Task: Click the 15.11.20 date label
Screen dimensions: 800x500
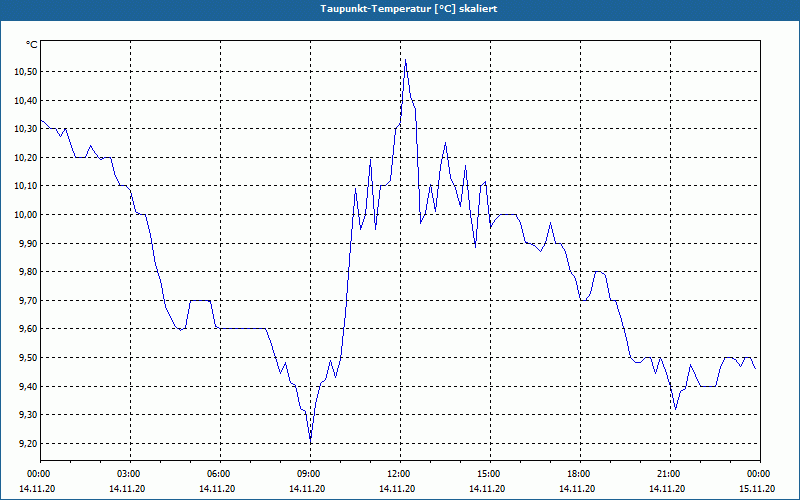Action: click(758, 489)
